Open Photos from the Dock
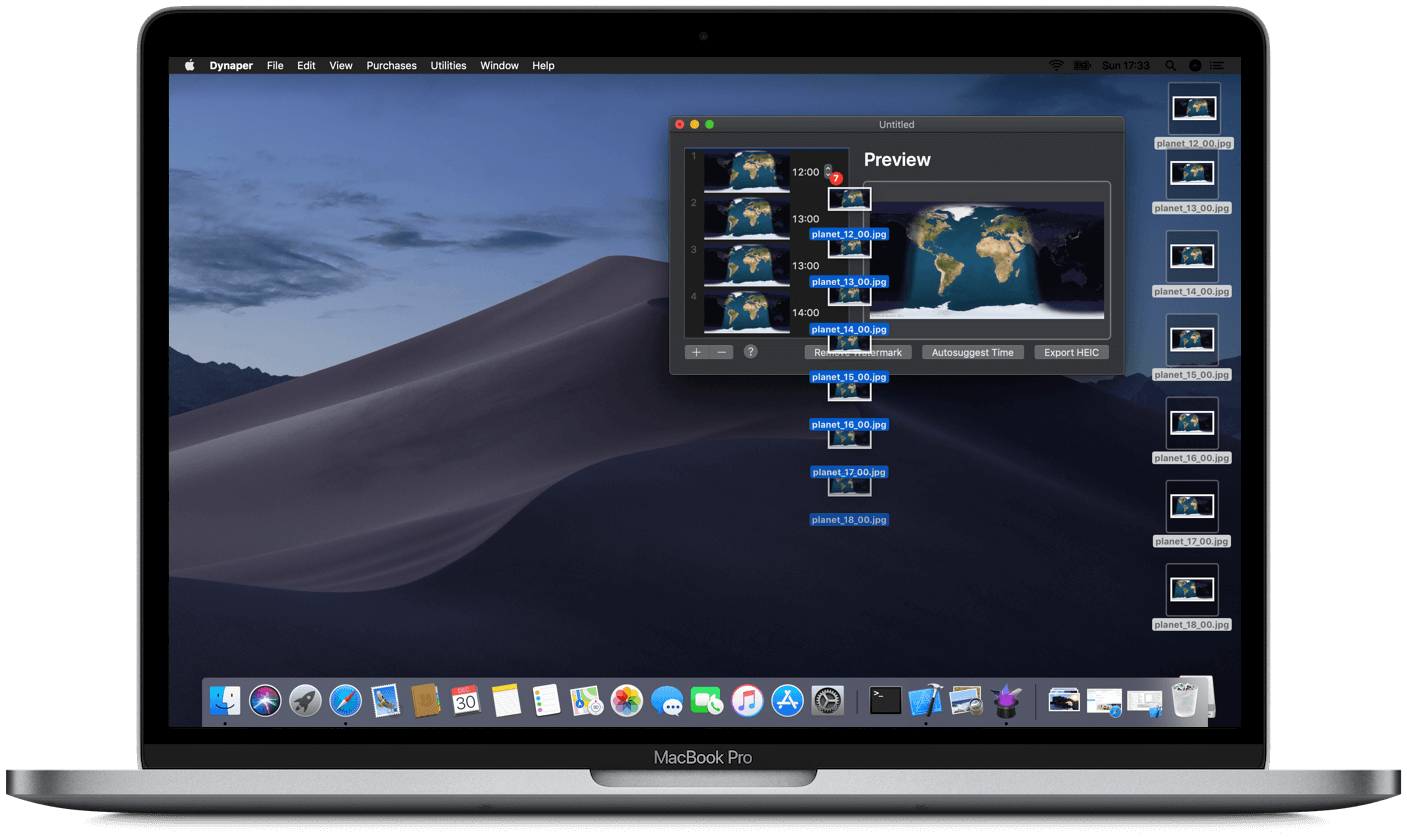The width and height of the screenshot is (1407, 837). pos(626,700)
